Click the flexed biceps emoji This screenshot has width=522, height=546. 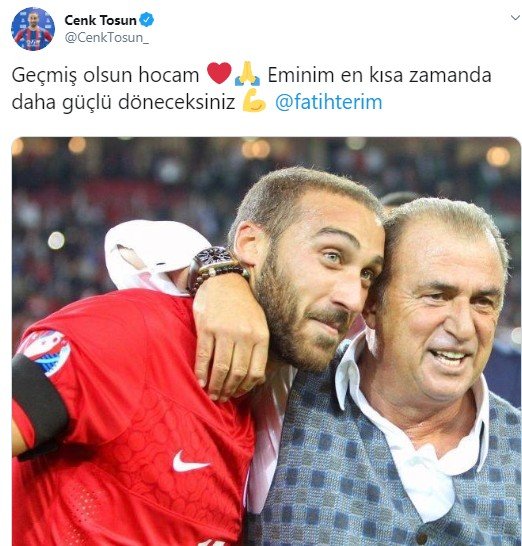pyautogui.click(x=254, y=101)
